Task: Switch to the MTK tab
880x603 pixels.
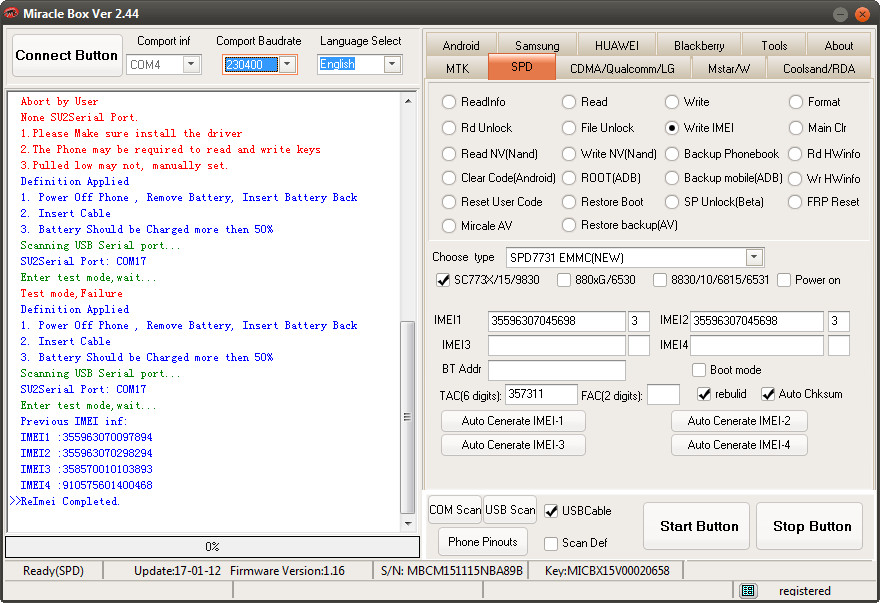Action: click(457, 68)
